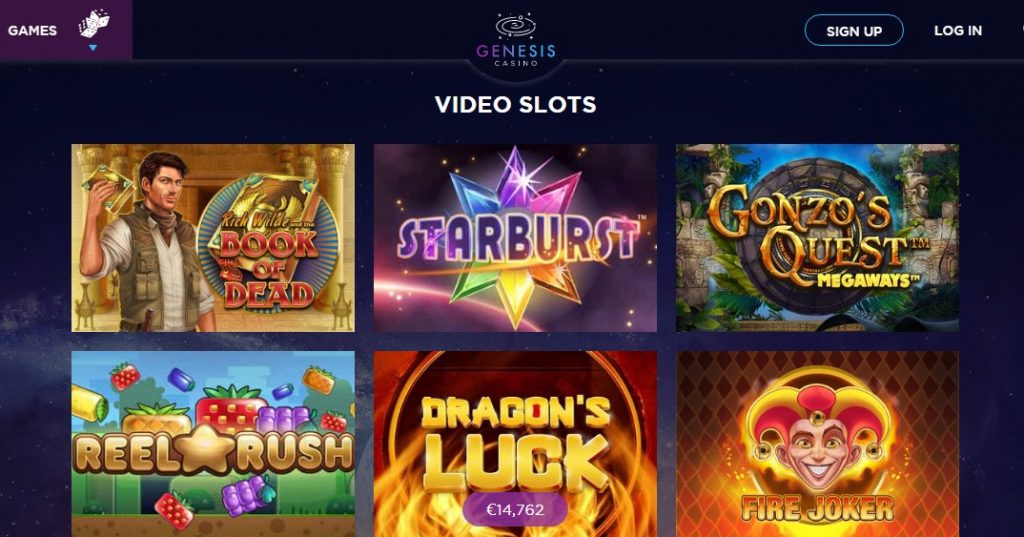Image resolution: width=1024 pixels, height=537 pixels.
Task: Click the €14,762 jackpot badge
Action: pos(515,510)
